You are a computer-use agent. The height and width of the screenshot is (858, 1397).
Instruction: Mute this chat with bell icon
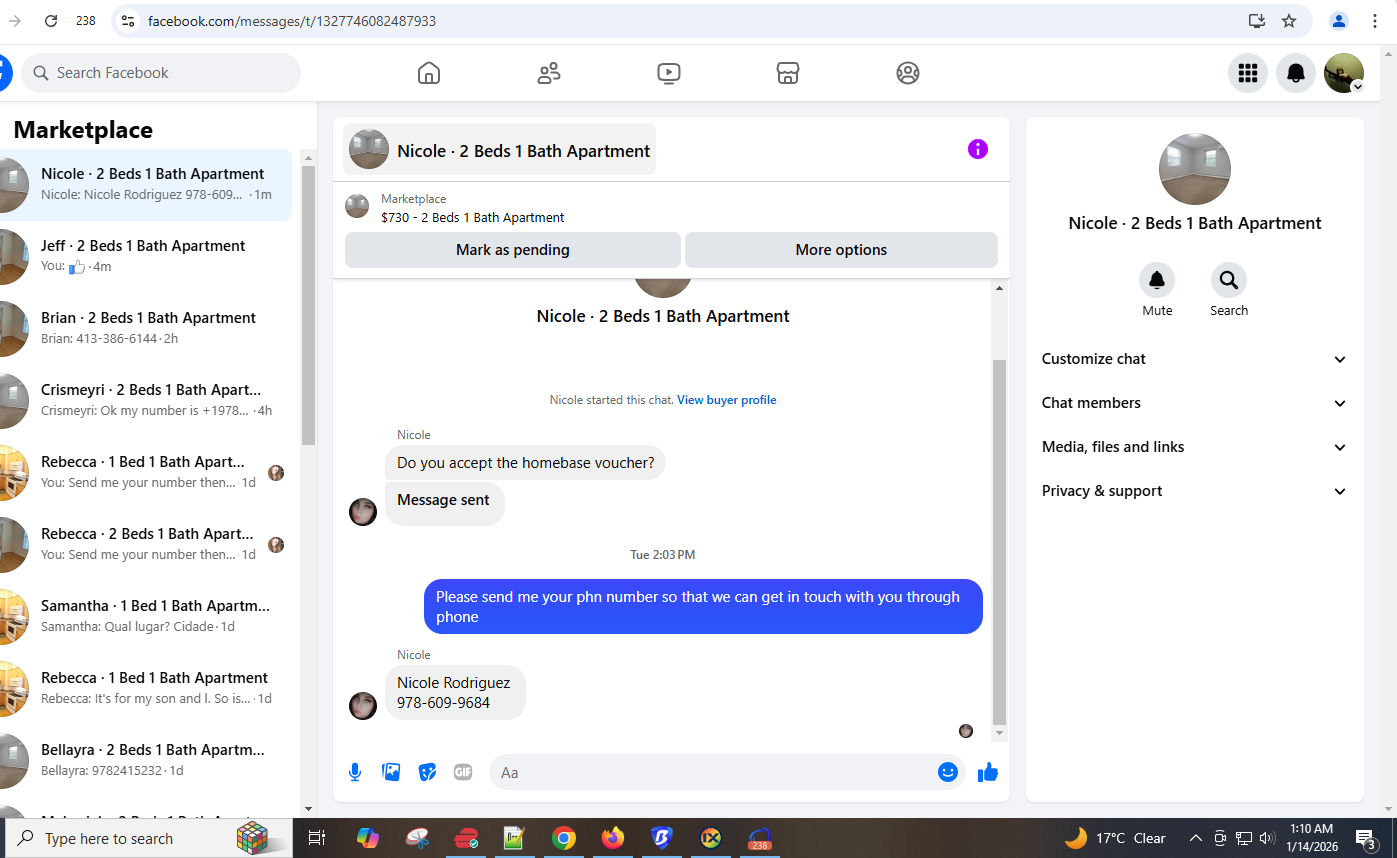click(1157, 280)
